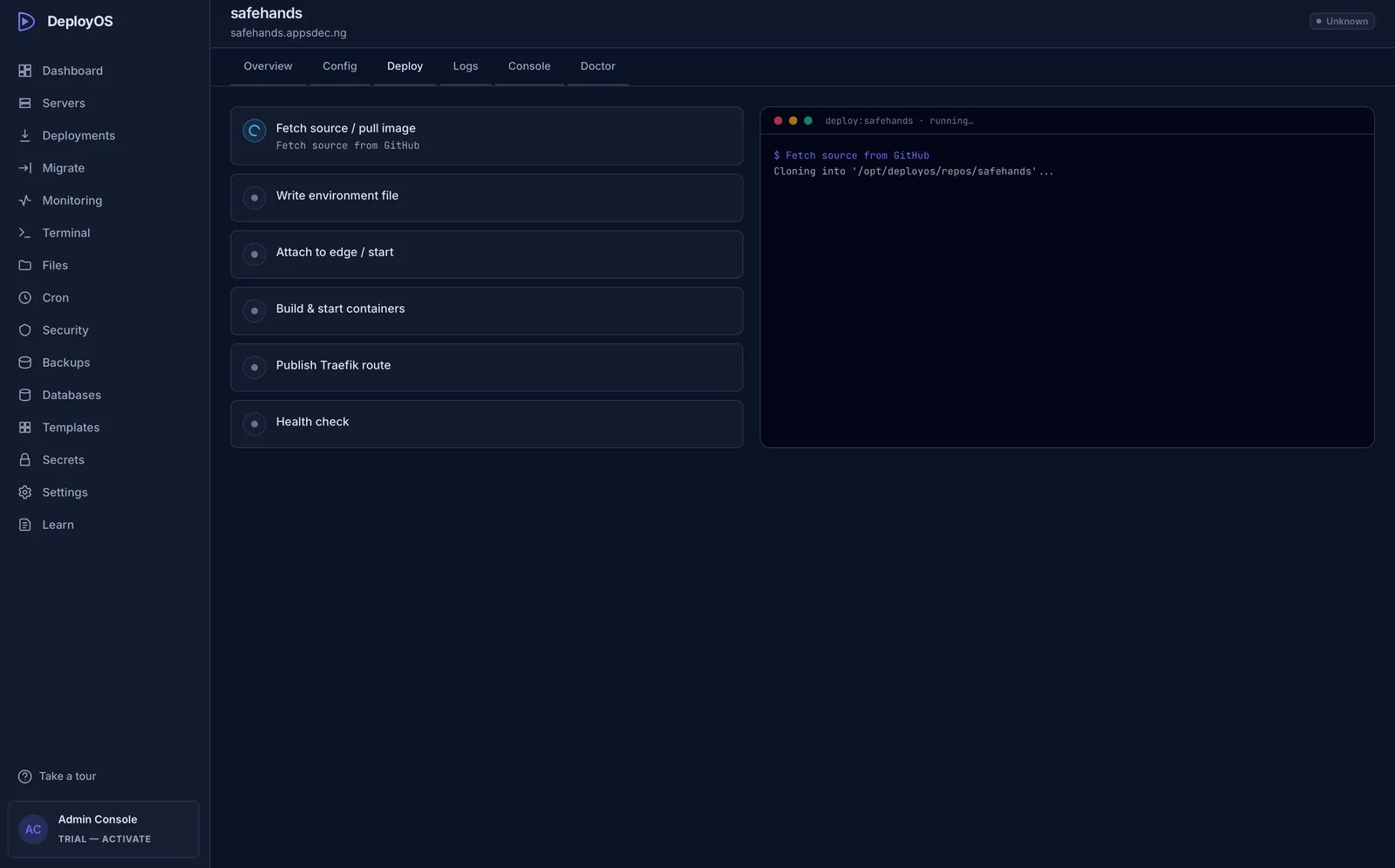
Task: Click the Files folder icon
Action: (25, 265)
